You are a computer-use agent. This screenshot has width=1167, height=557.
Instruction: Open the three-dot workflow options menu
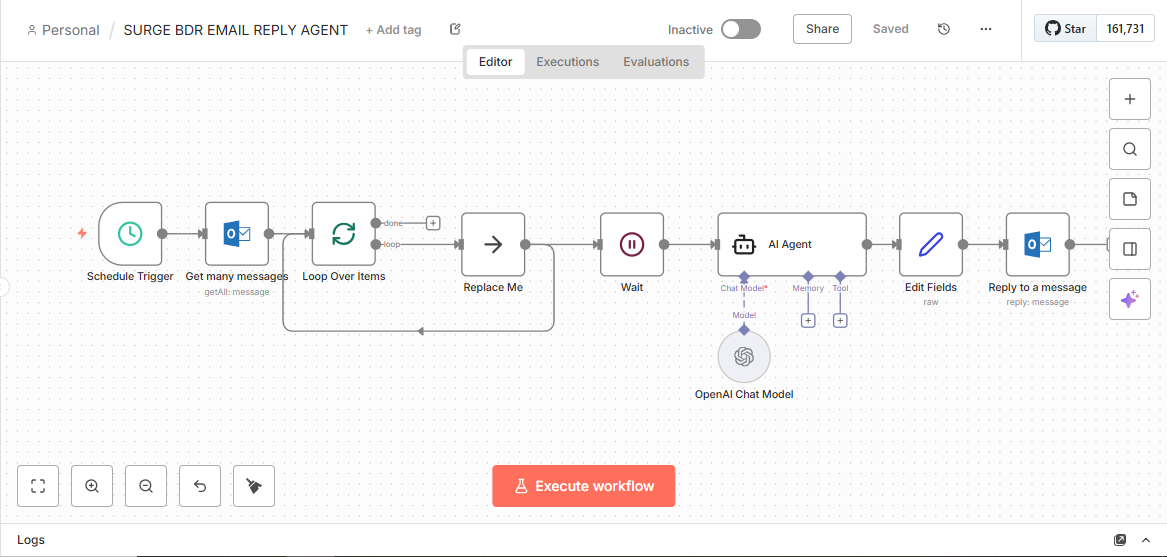pyautogui.click(x=986, y=29)
